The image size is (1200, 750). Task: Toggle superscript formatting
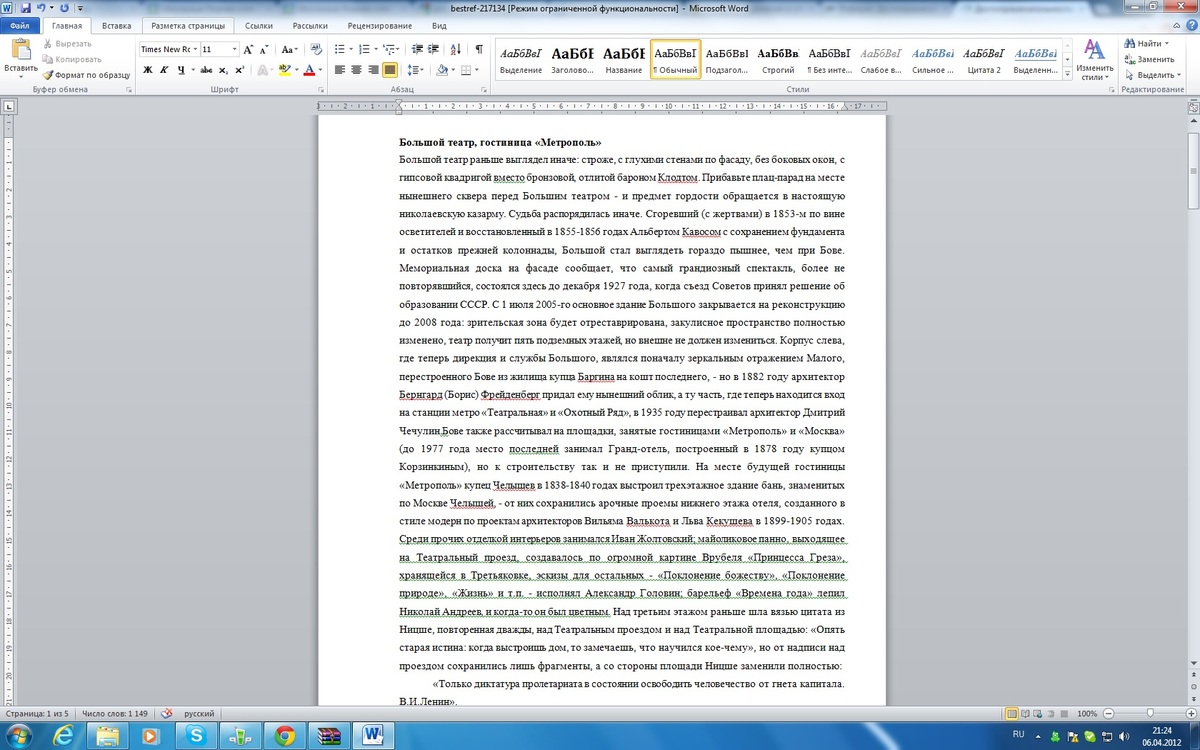240,70
